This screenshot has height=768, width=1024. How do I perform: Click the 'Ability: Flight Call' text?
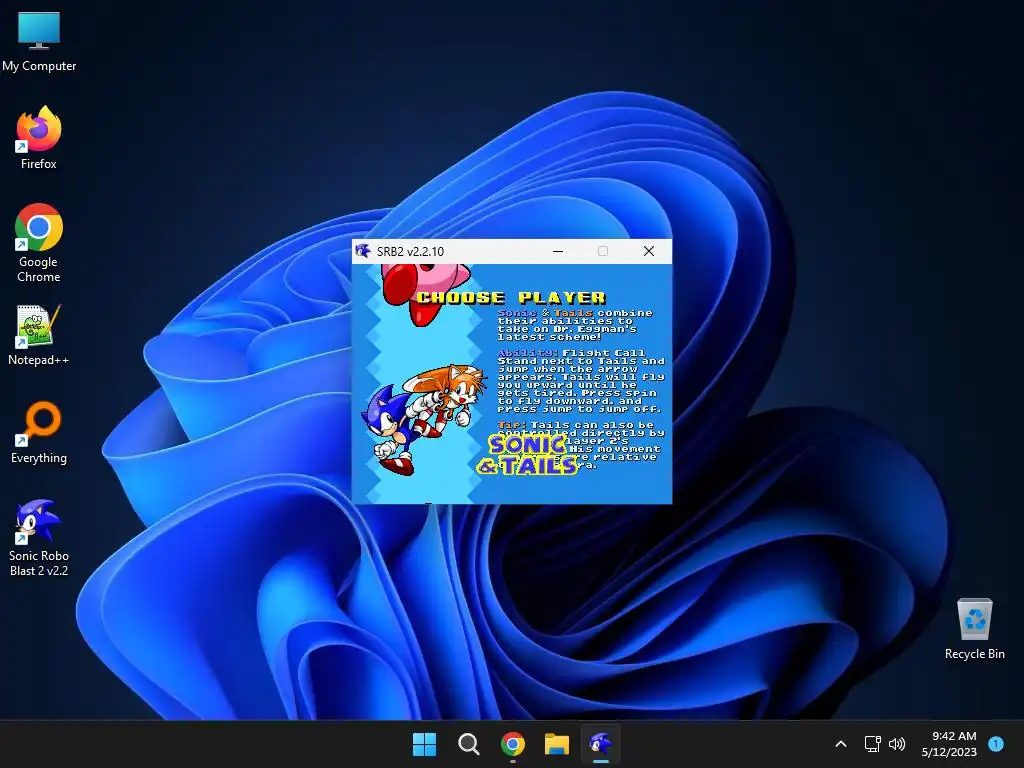click(x=571, y=353)
